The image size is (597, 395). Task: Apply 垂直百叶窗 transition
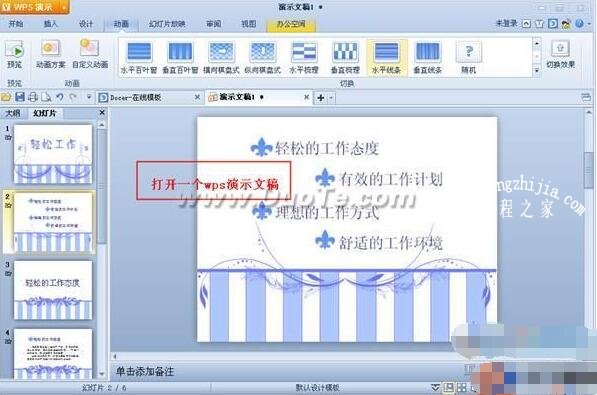click(x=180, y=58)
